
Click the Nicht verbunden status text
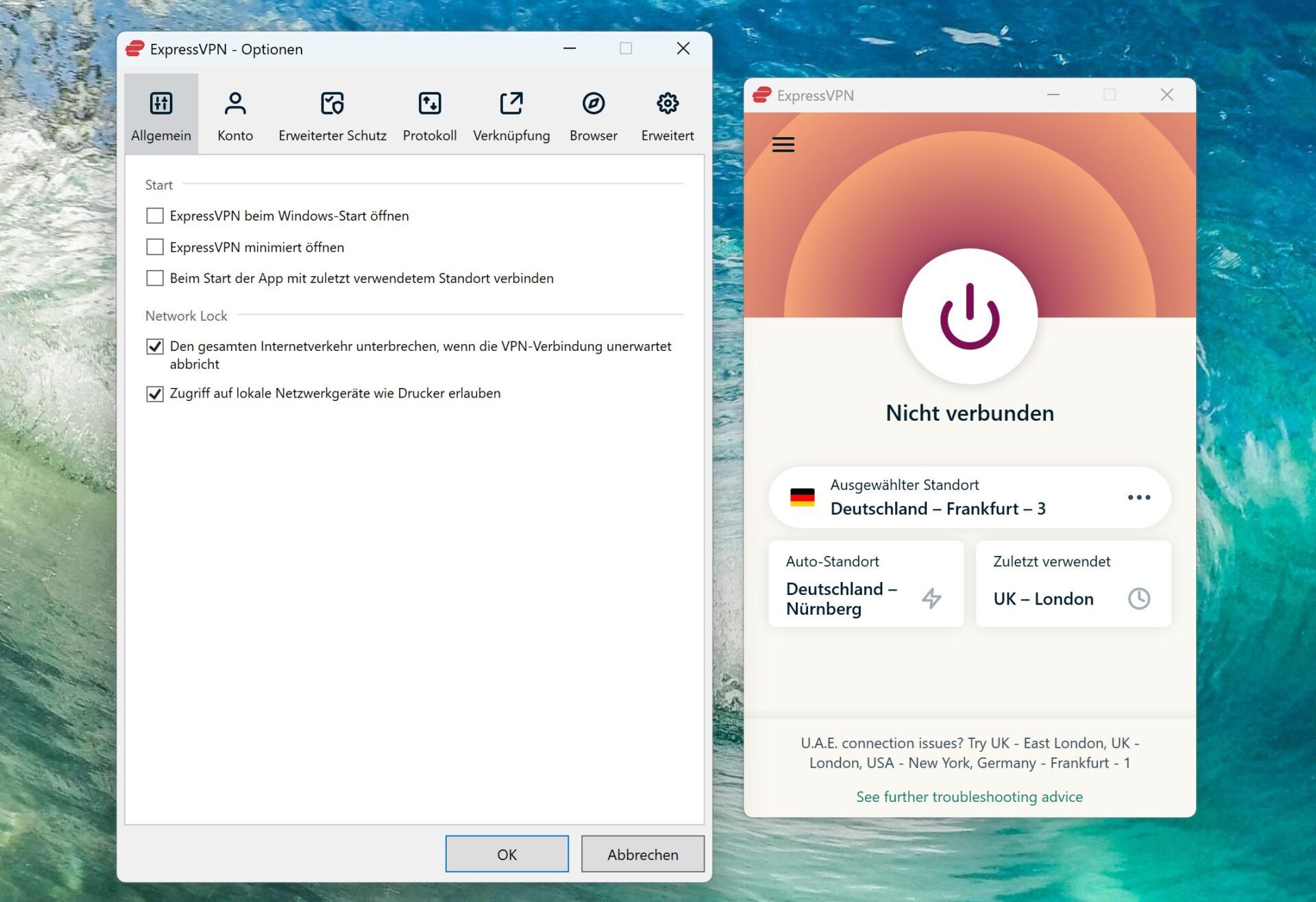(970, 413)
